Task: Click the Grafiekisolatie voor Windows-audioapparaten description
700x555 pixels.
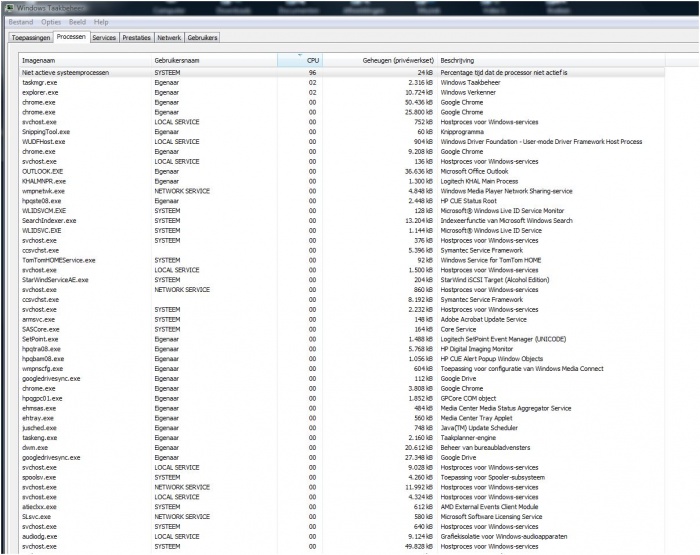Action: tap(504, 536)
